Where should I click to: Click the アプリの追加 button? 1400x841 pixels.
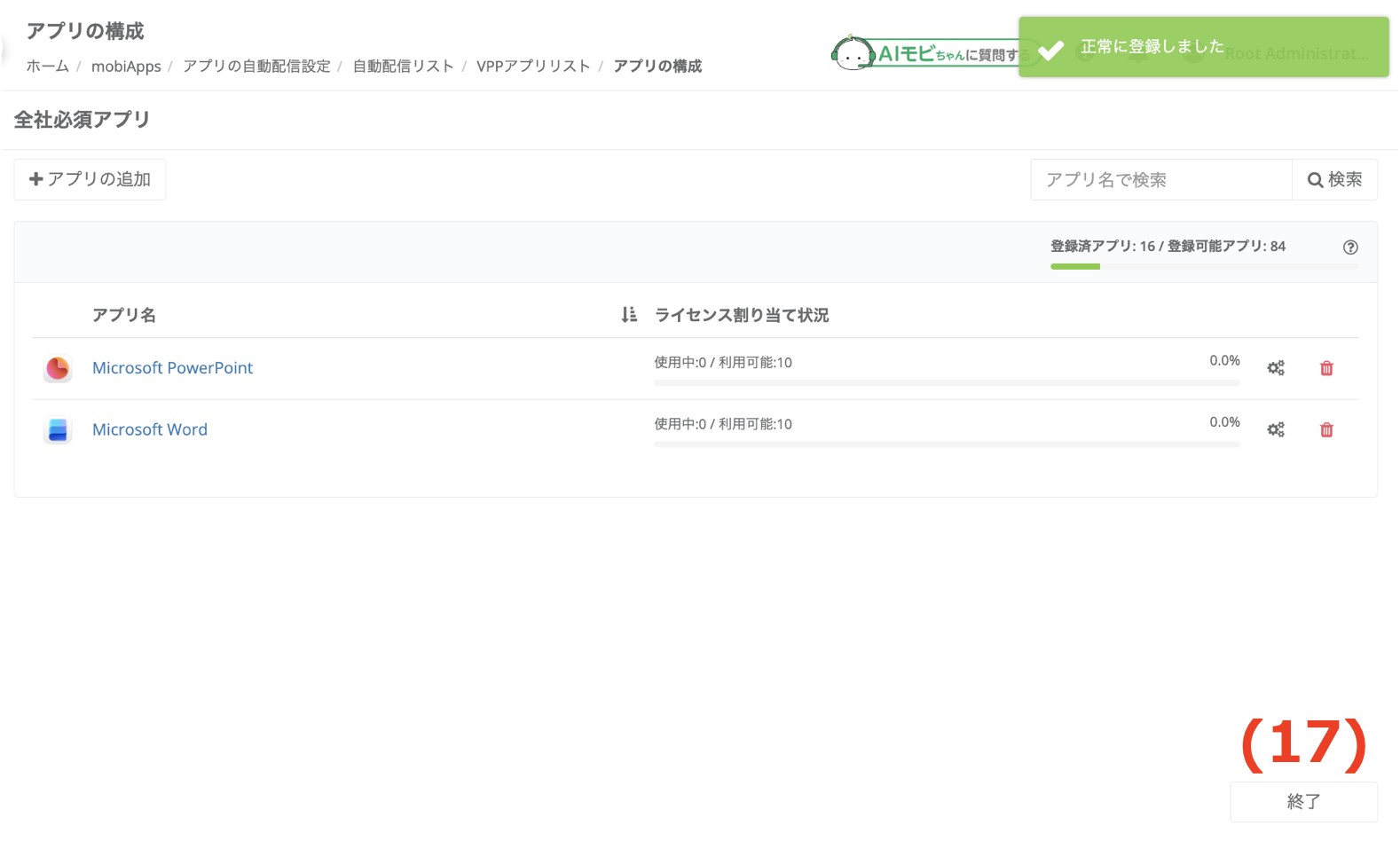coord(90,179)
